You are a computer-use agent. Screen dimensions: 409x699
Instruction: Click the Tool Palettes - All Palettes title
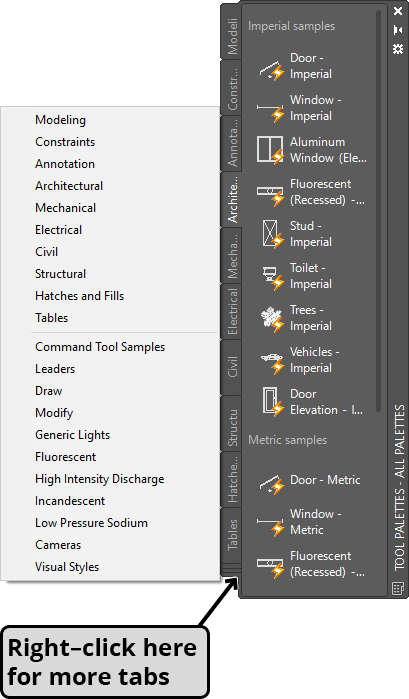(399, 487)
